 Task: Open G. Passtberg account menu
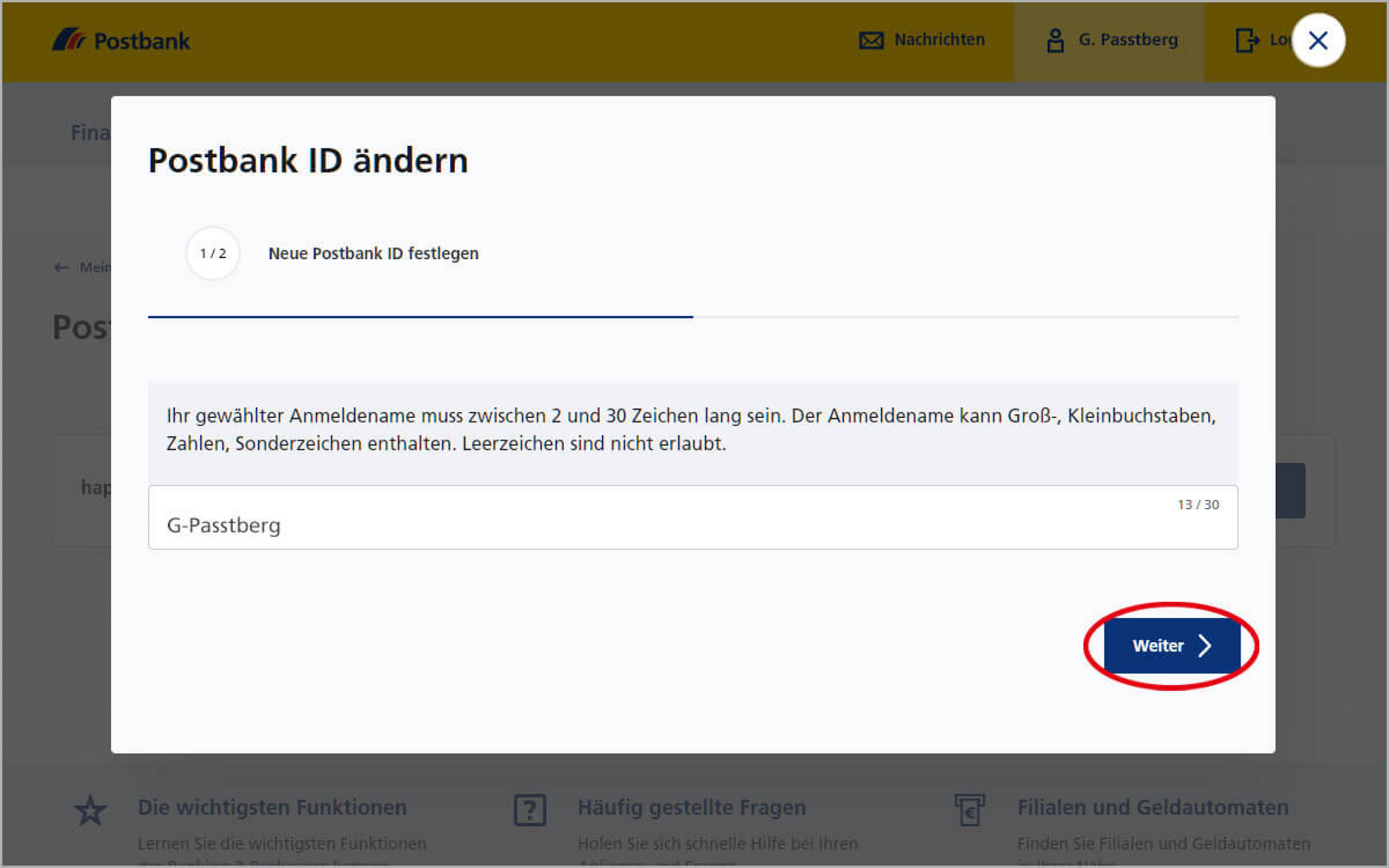1109,41
